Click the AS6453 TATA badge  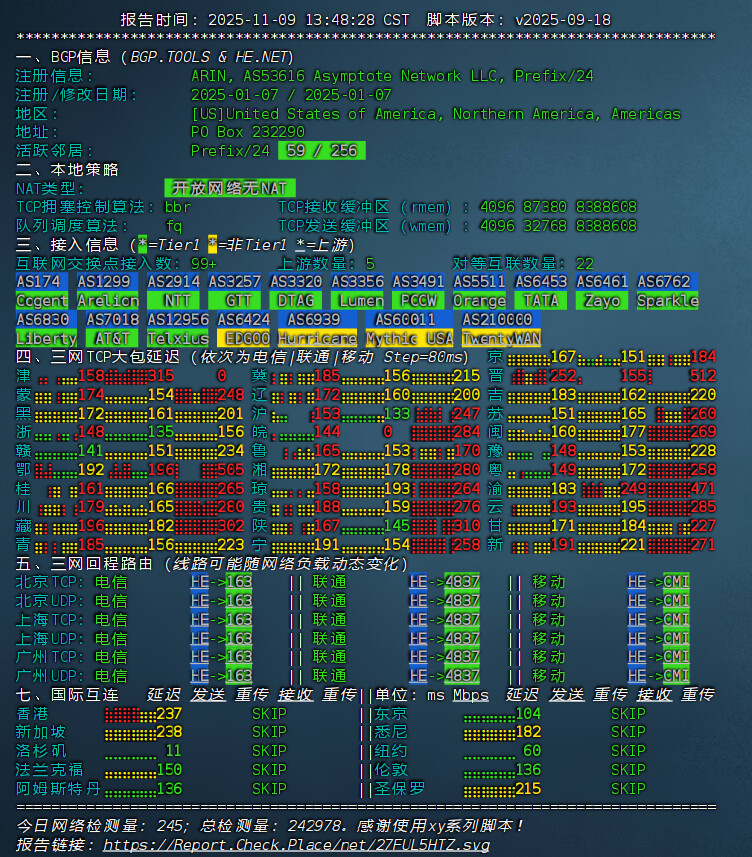coord(541,291)
